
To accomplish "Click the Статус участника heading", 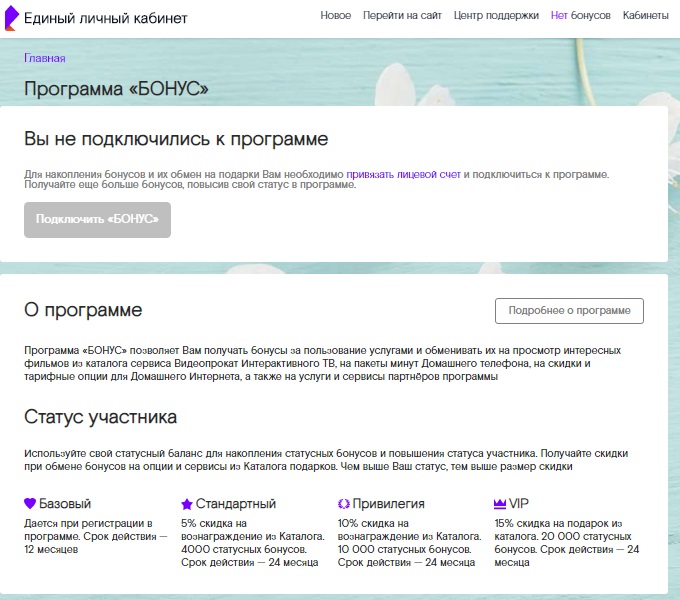I will (x=100, y=417).
